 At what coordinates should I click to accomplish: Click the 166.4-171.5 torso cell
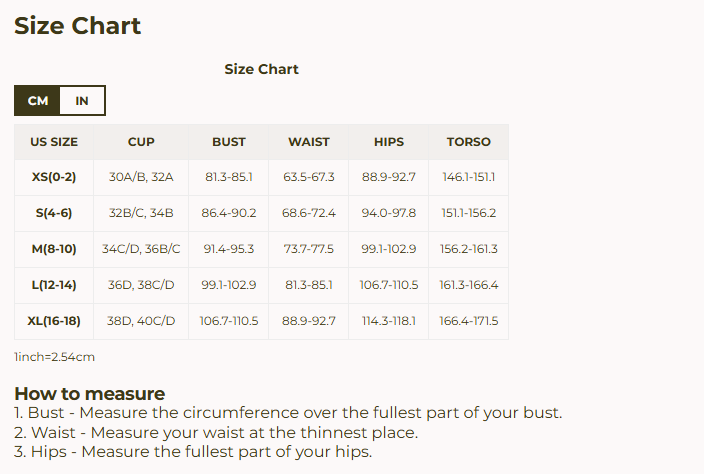click(x=468, y=321)
